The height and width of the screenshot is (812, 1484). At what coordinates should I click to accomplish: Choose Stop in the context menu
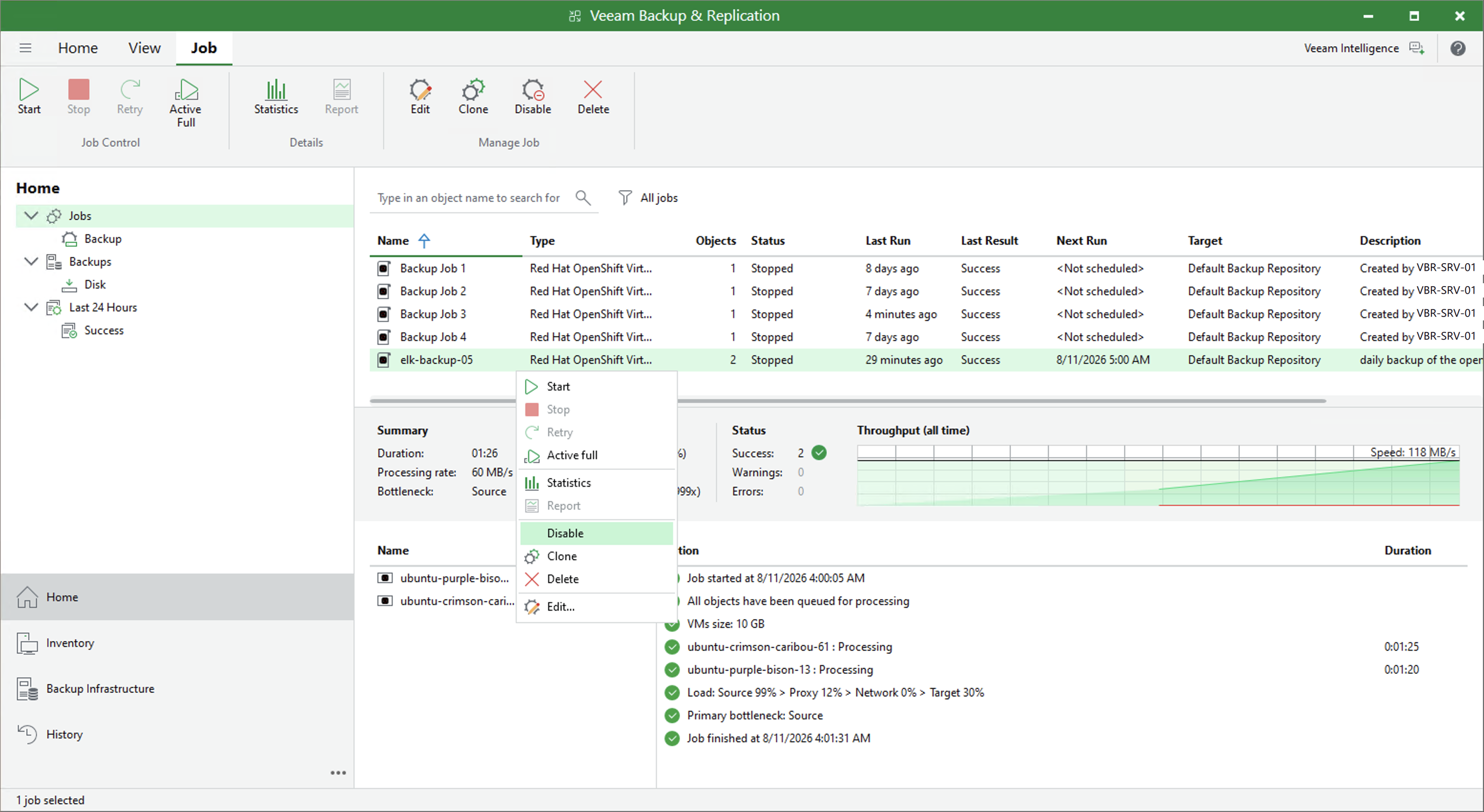(x=596, y=410)
